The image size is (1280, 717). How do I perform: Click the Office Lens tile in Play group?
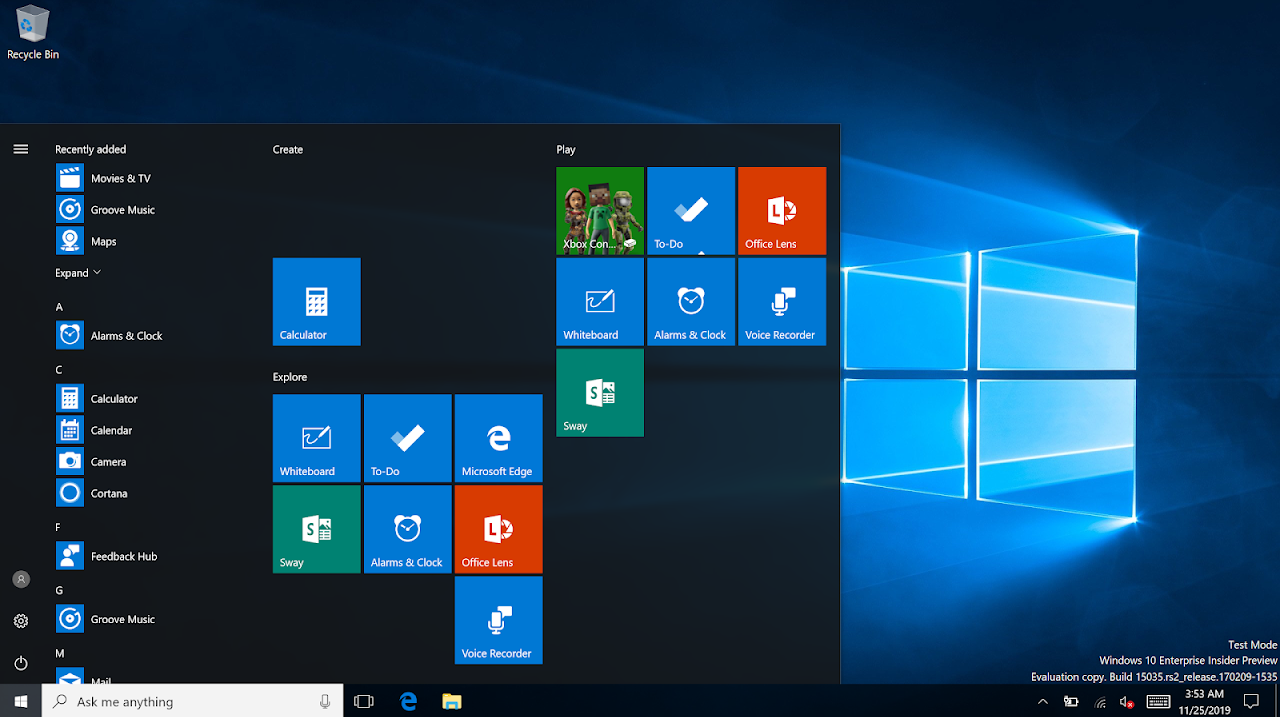click(782, 211)
